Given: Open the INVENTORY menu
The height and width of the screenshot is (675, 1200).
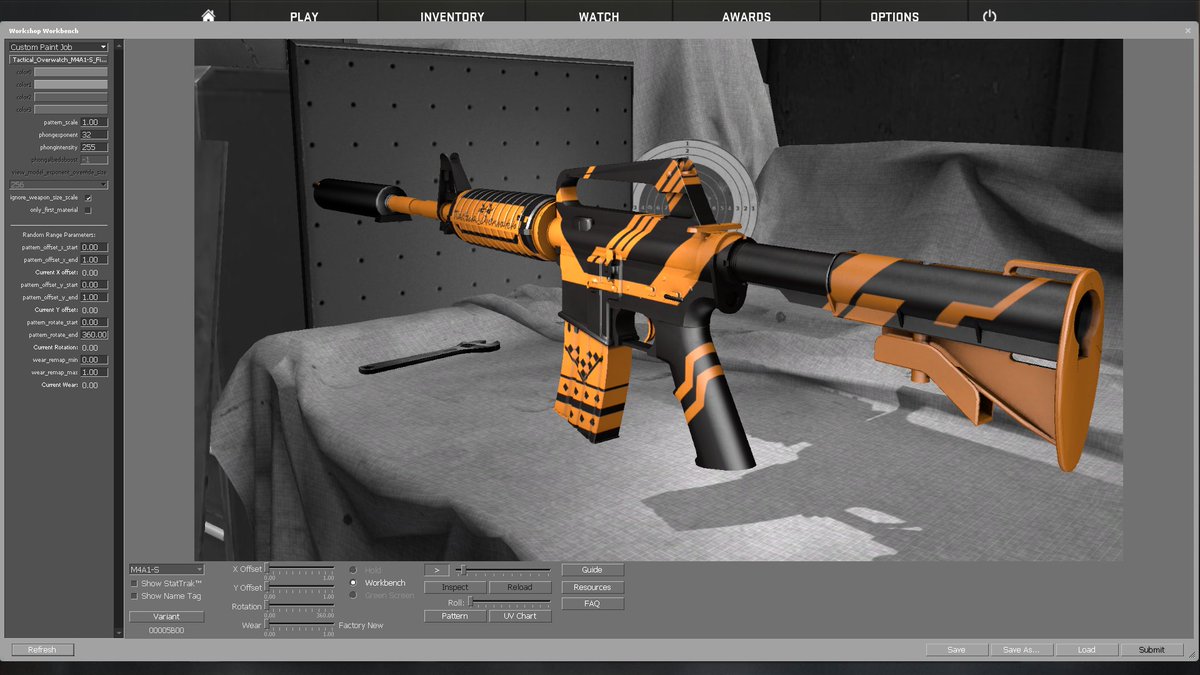Looking at the screenshot, I should [452, 17].
